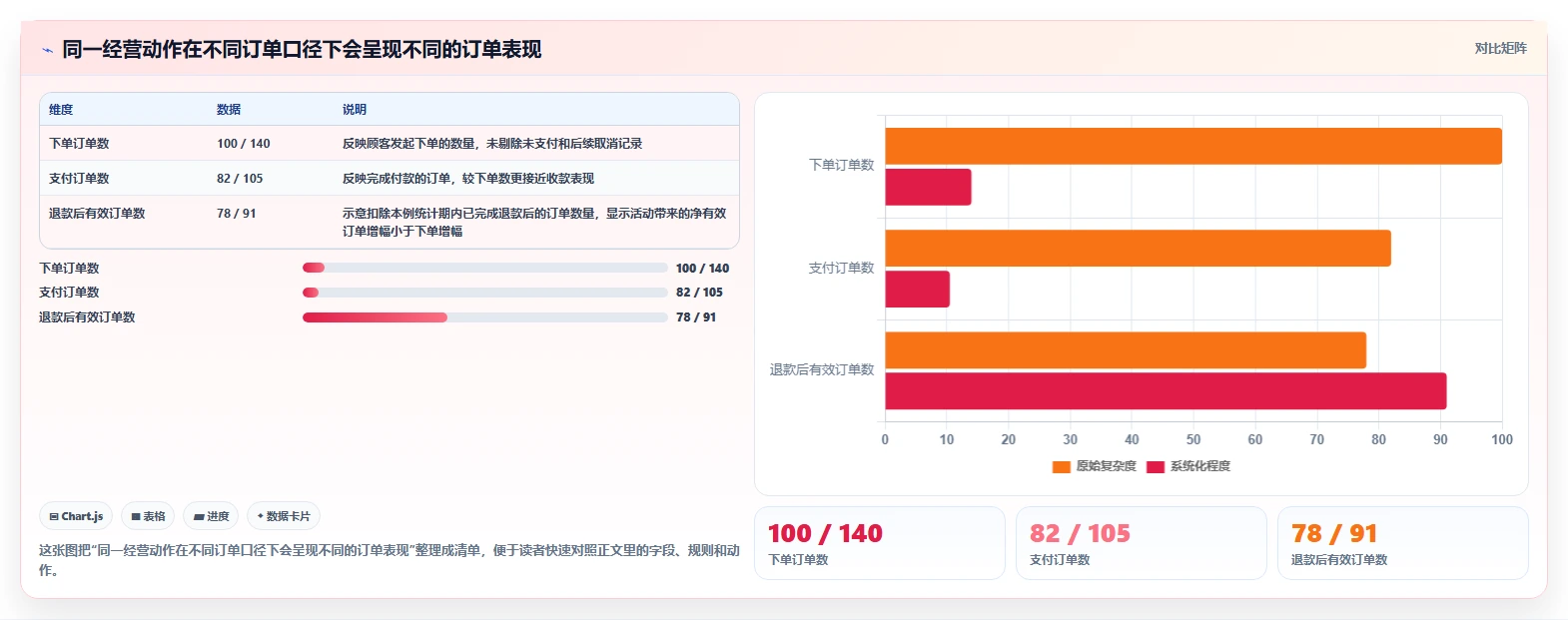Select the 下单订单数 table row cell
This screenshot has height=620, width=1568.
click(79, 144)
